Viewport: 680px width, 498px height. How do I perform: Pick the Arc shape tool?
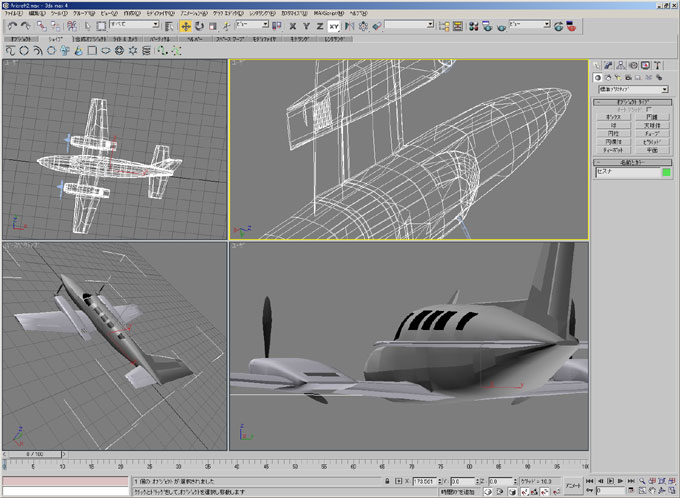38,51
